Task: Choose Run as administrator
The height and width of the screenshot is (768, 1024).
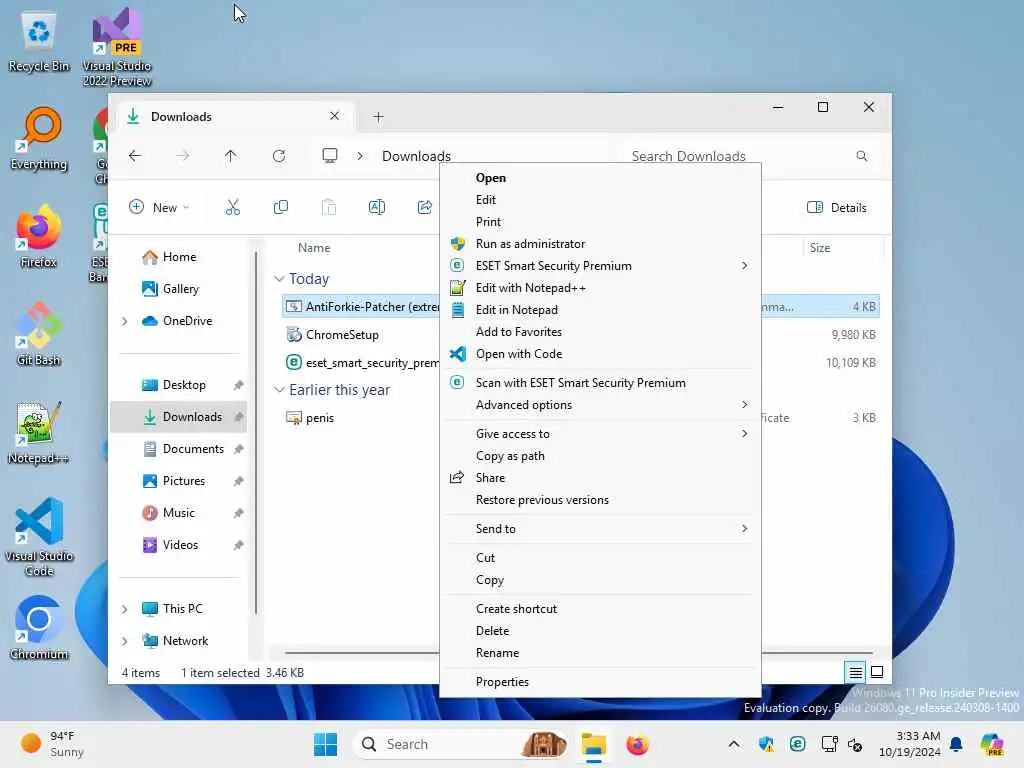Action: pyautogui.click(x=600, y=244)
